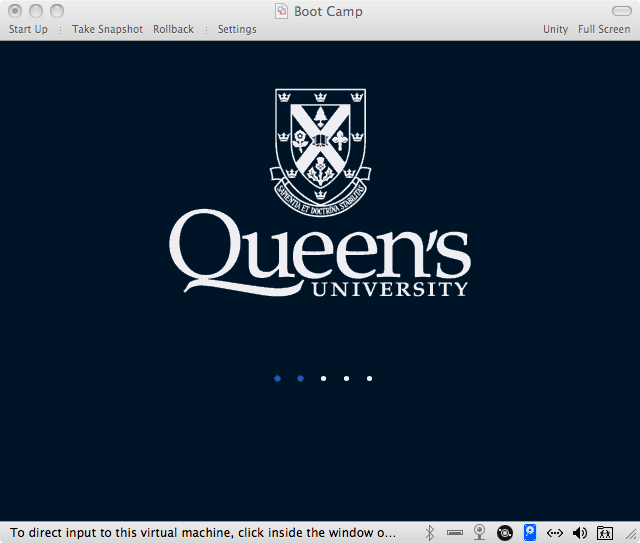
Task: Open virtual machine Settings
Action: pyautogui.click(x=237, y=29)
